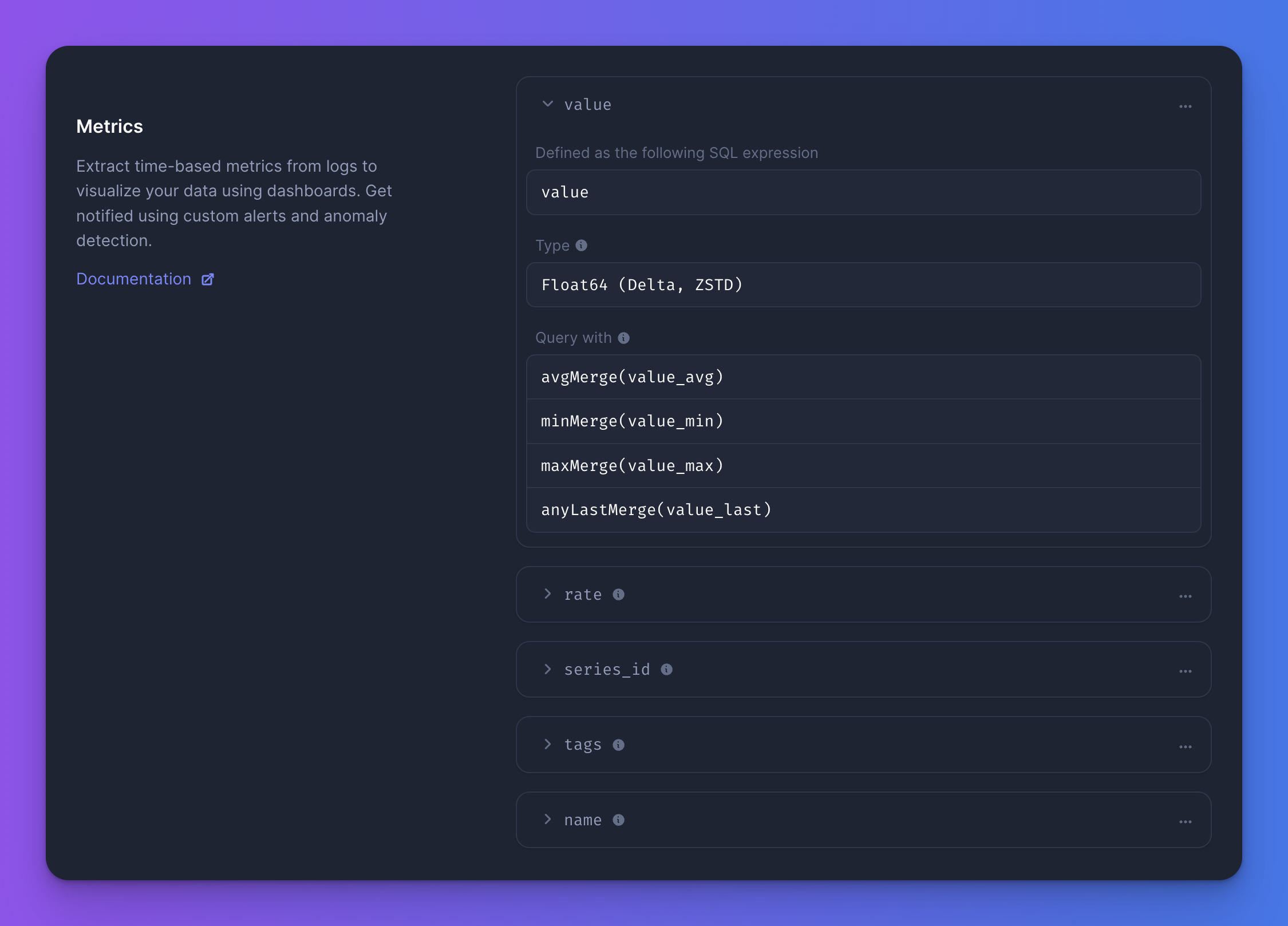Expand the series_id metric section
Image resolution: width=1288 pixels, height=926 pixels.
point(548,669)
